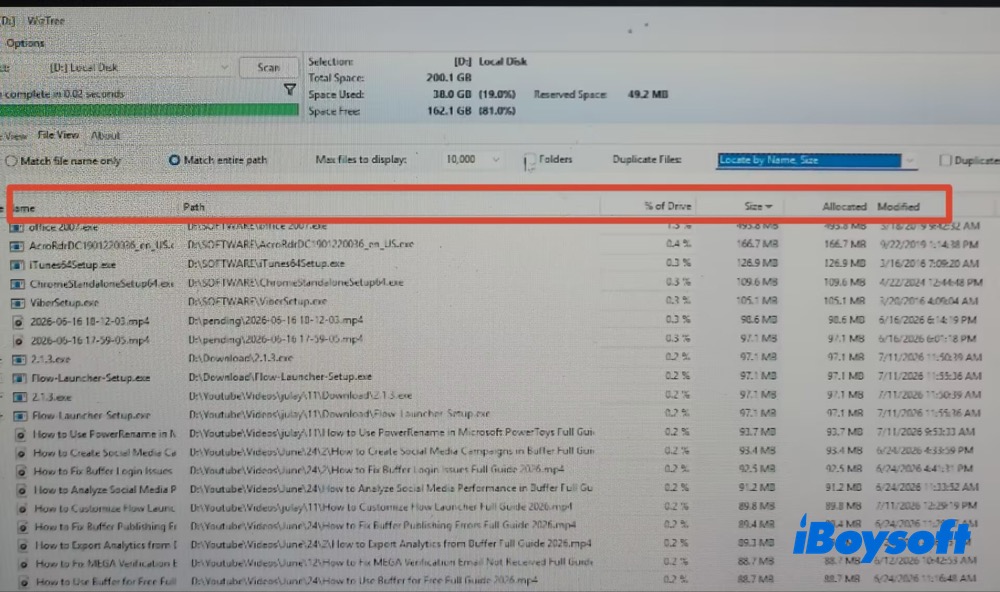1000x592 pixels.
Task: Click the modified date 4/22/2024 12:44:48 PM
Action: pos(930,282)
